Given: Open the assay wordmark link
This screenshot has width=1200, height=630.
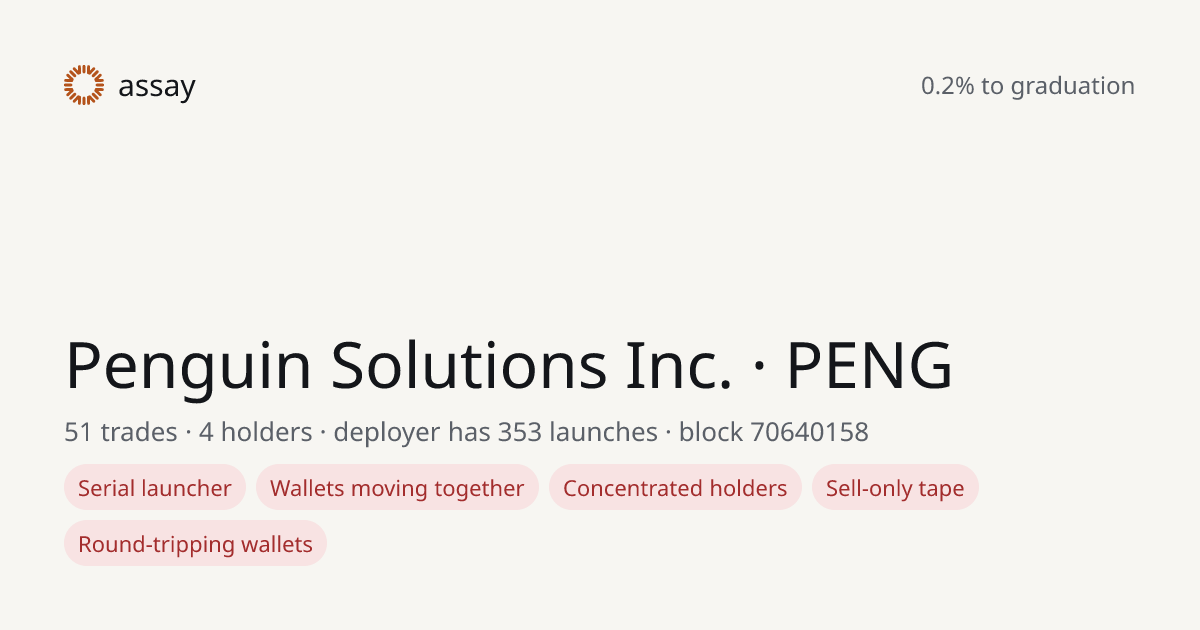Looking at the screenshot, I should coord(157,87).
